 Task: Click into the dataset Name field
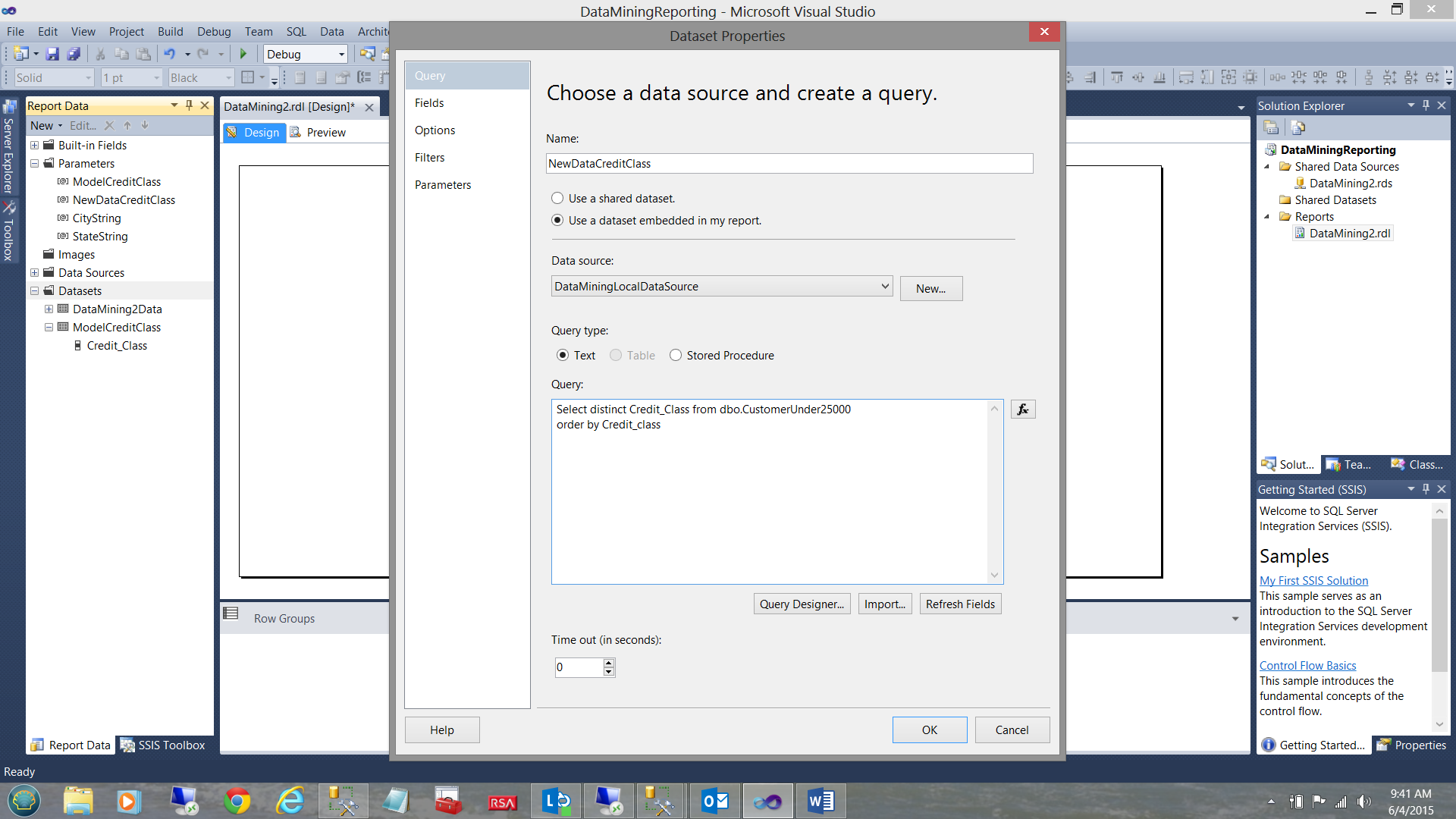click(x=789, y=163)
